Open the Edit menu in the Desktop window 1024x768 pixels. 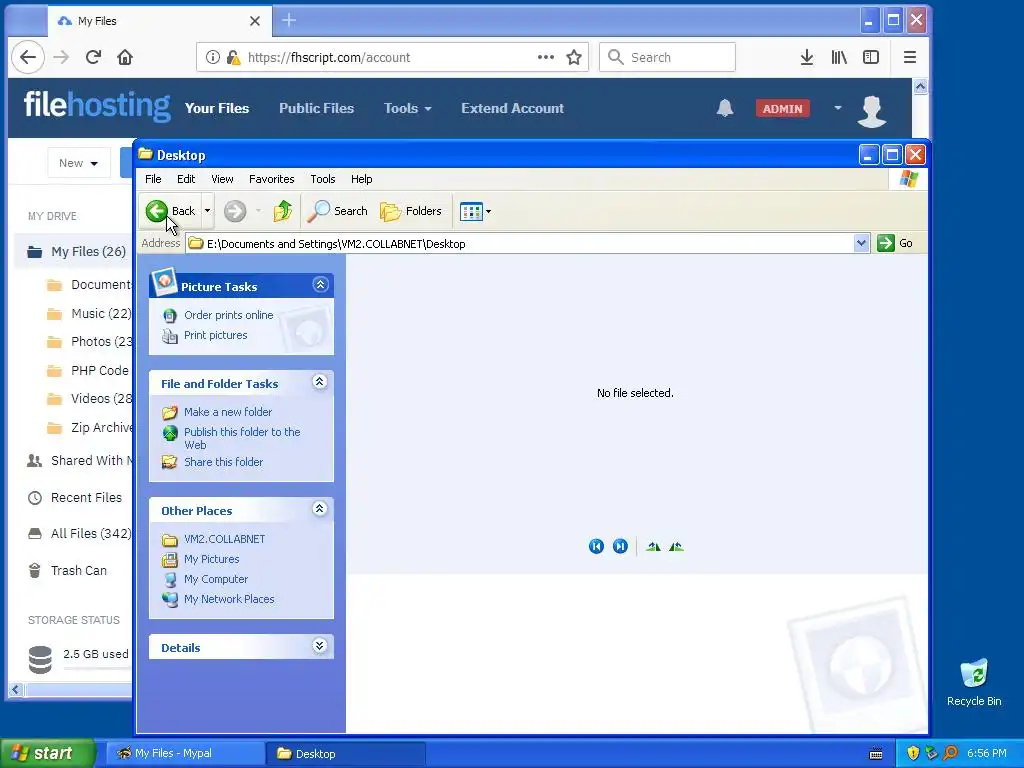click(186, 179)
